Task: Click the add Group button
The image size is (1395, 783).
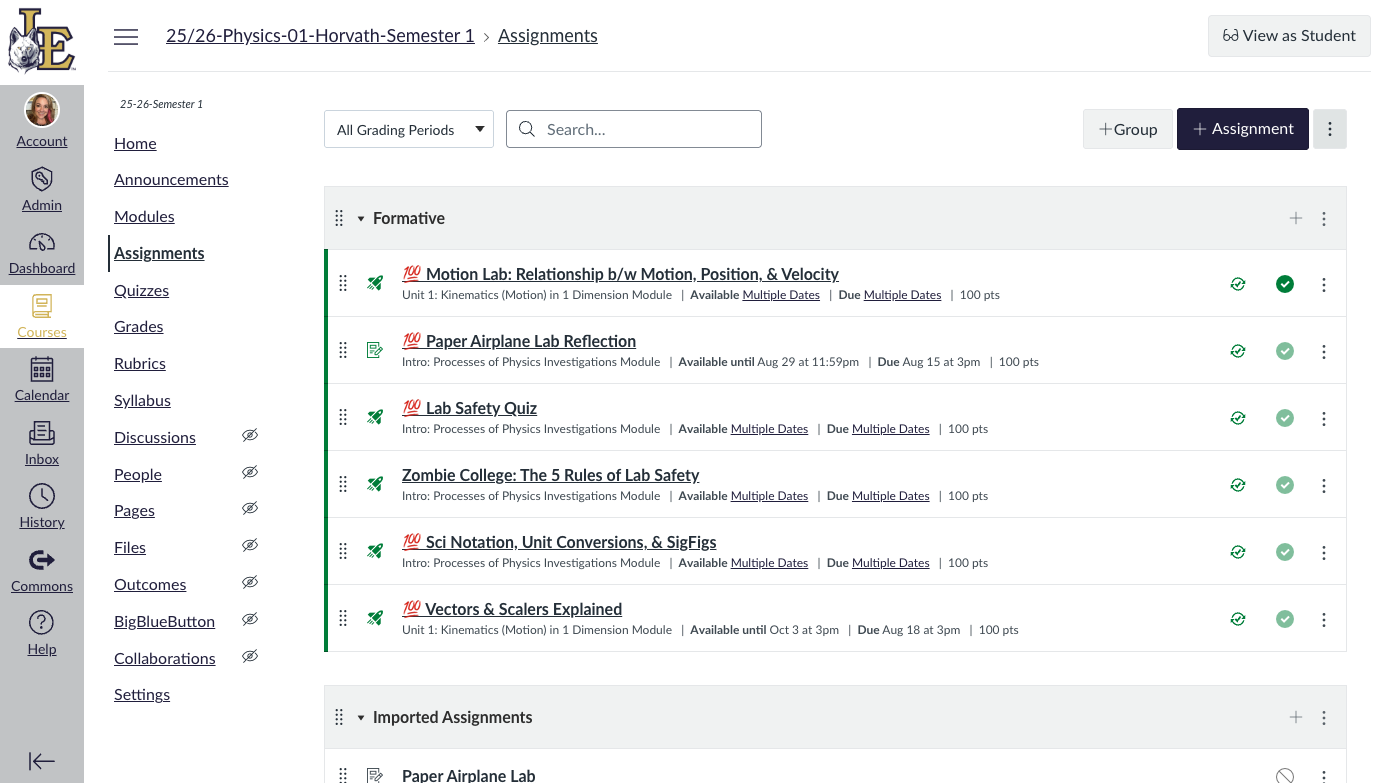Action: tap(1128, 129)
